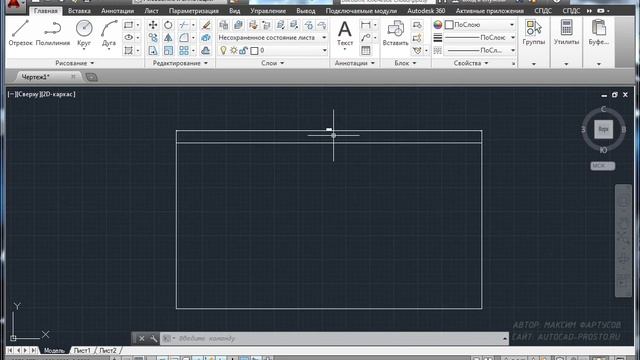Click the ПоСлою color swatch box
The image size is (640, 360).
[449, 25]
